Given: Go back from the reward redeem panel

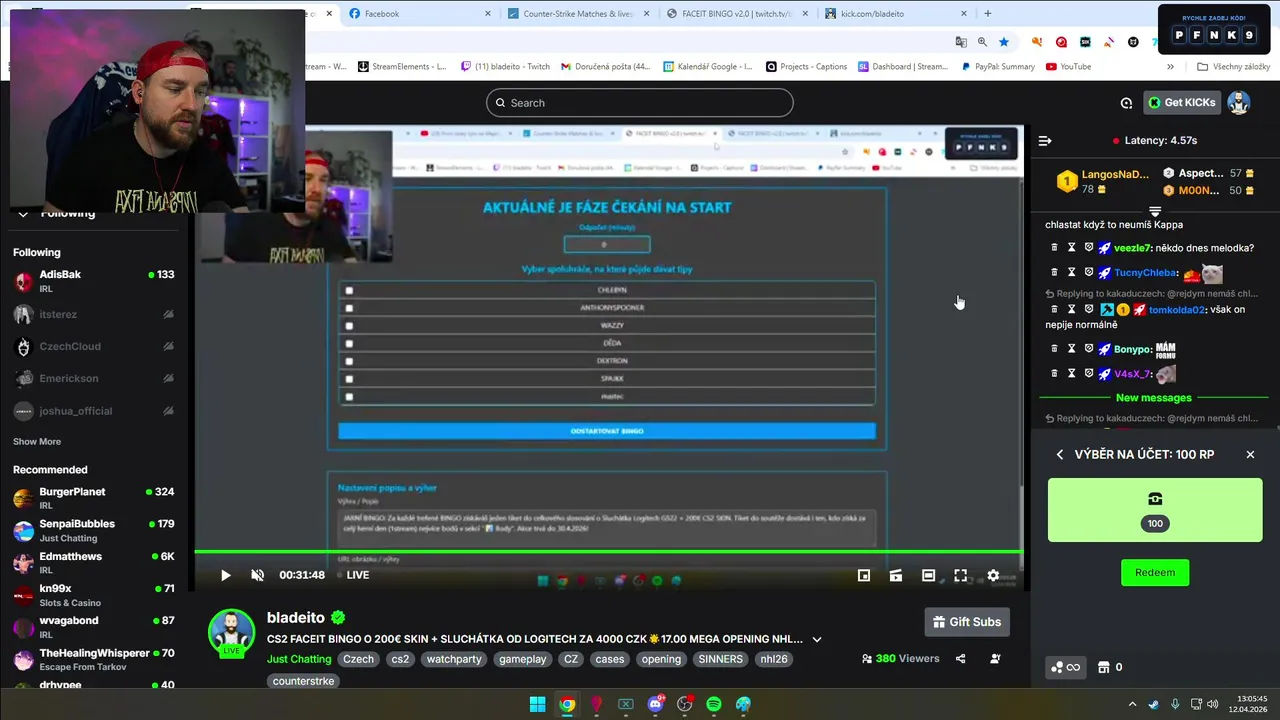Looking at the screenshot, I should click(x=1060, y=455).
